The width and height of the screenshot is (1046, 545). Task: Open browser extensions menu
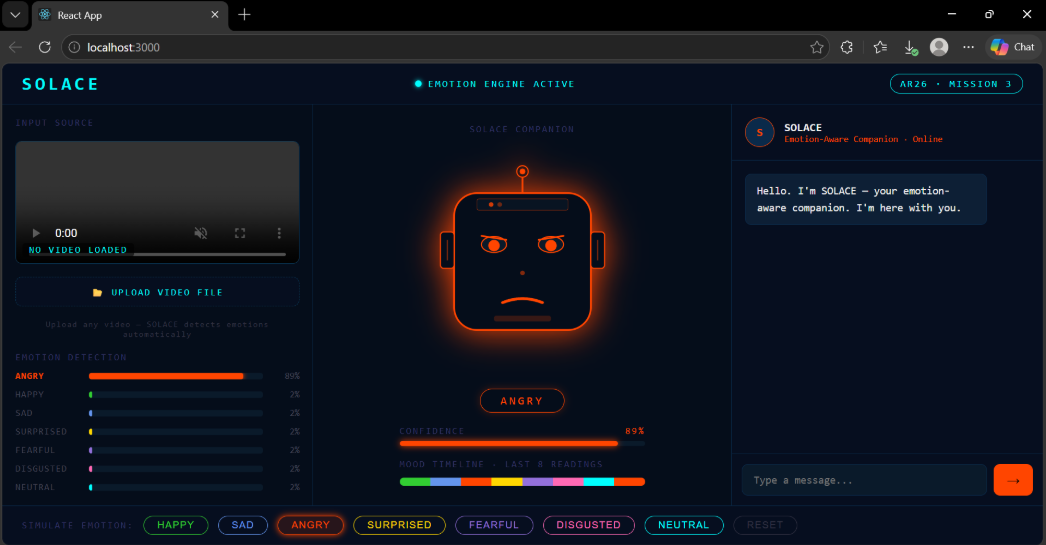point(847,47)
